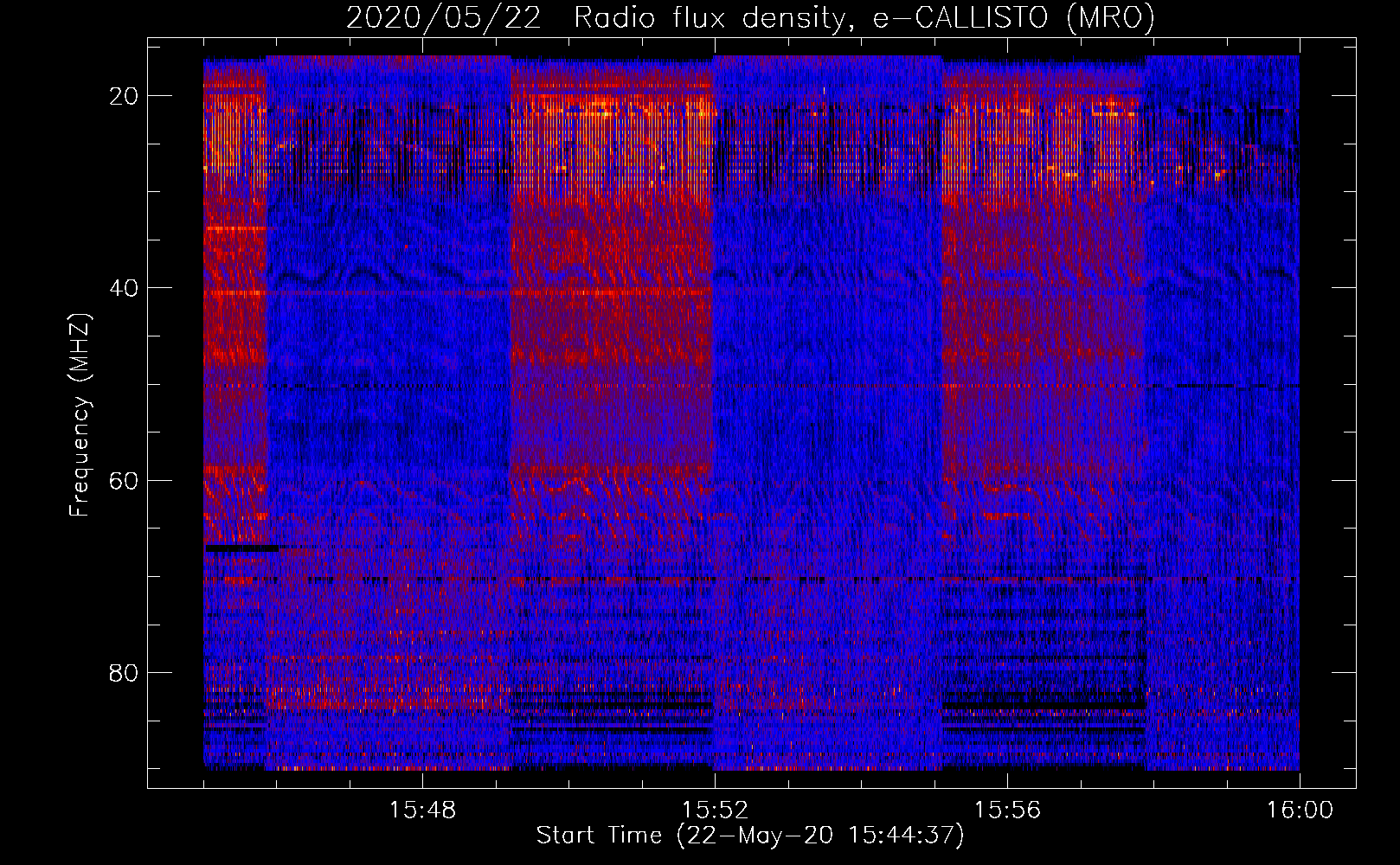
Task: Click the 'Start Time (22-May-20 15:44:37)' label
Action: [x=750, y=836]
